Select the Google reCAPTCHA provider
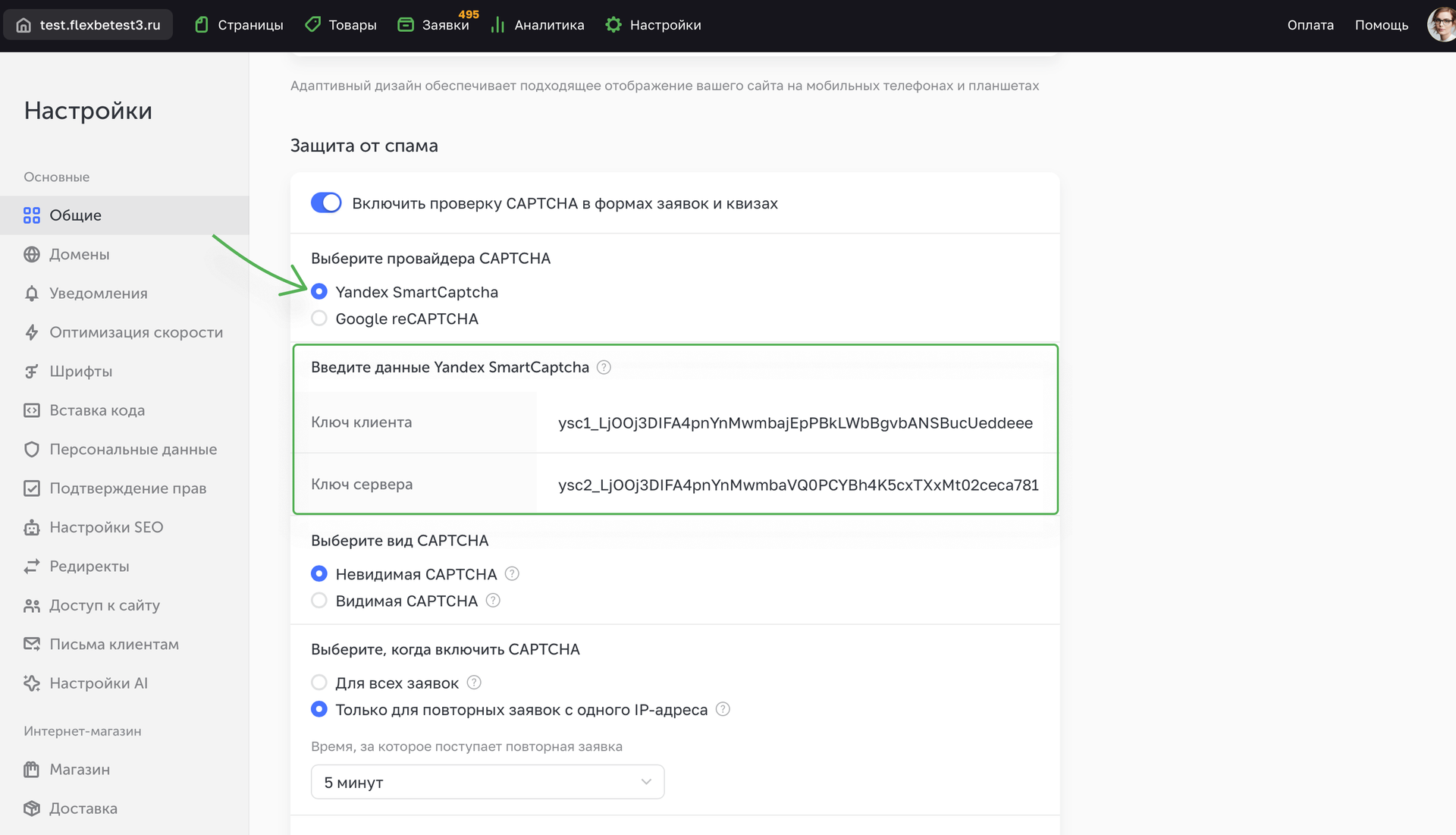 (318, 319)
